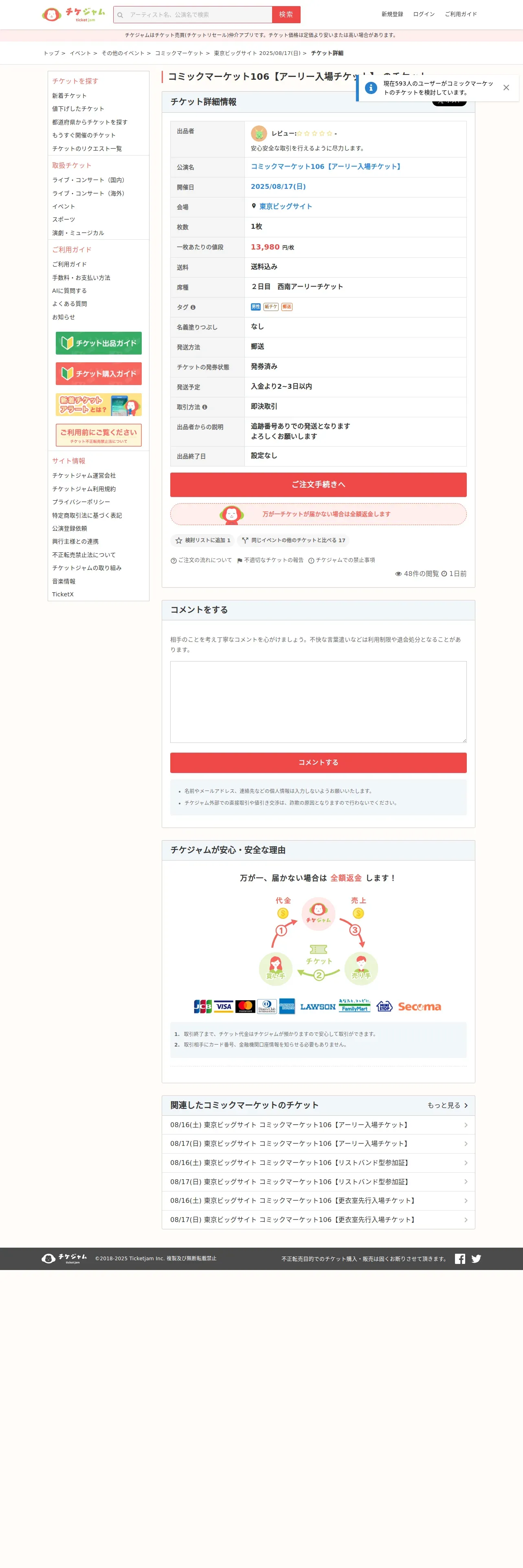Open ライブ・コンサート（国内） in sidebar
The image size is (523, 1568).
[90, 180]
